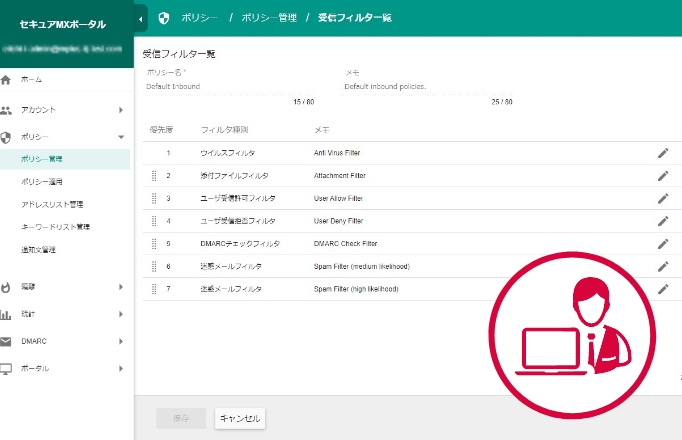The height and width of the screenshot is (440, 682).
Task: Edit the Attachment Filter row with its pencil icon
Action: coord(662,175)
